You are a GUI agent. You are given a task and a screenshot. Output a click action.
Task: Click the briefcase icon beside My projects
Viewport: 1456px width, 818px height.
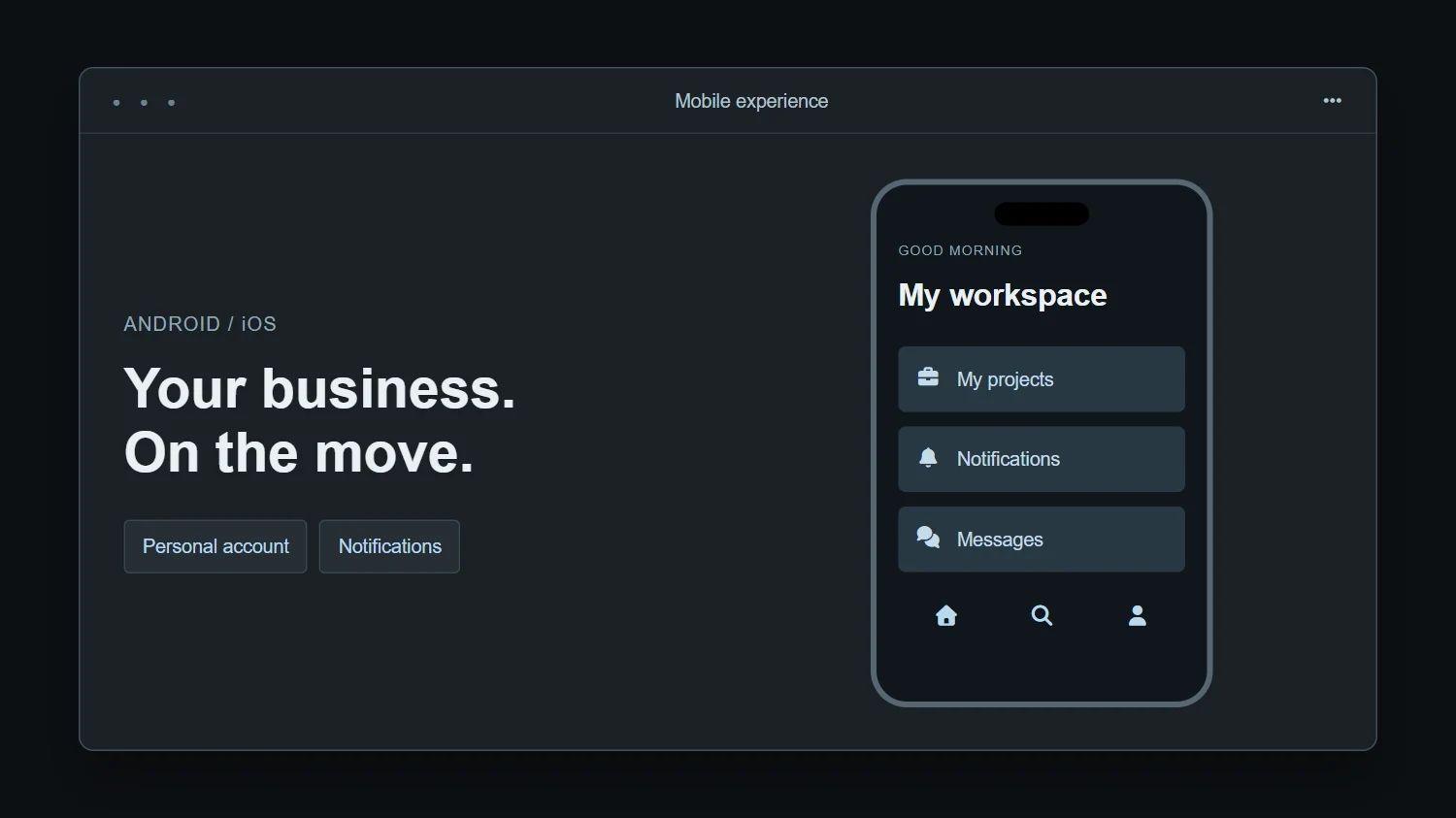pos(928,377)
